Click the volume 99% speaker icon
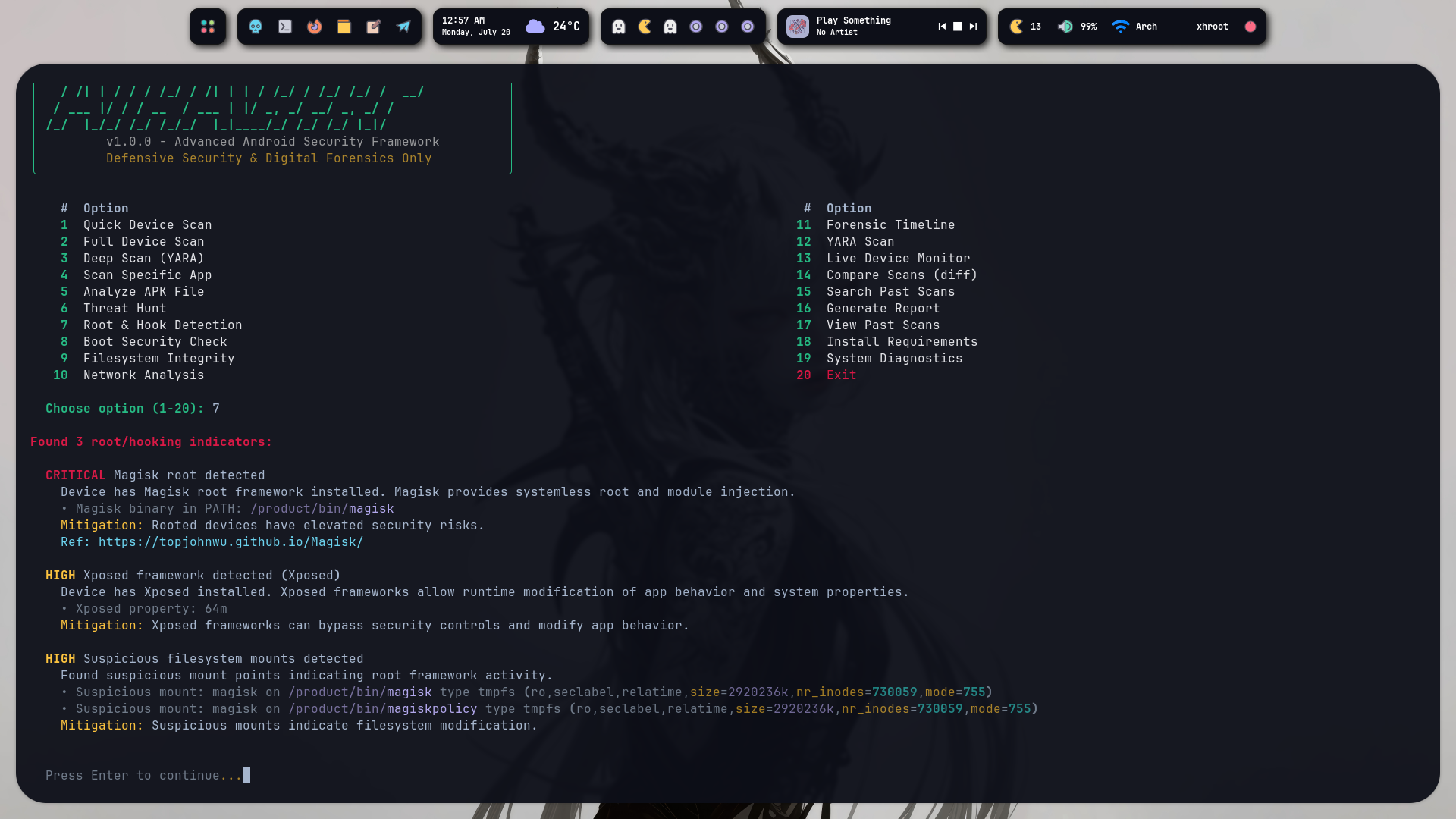Image resolution: width=1456 pixels, height=819 pixels. [1065, 27]
